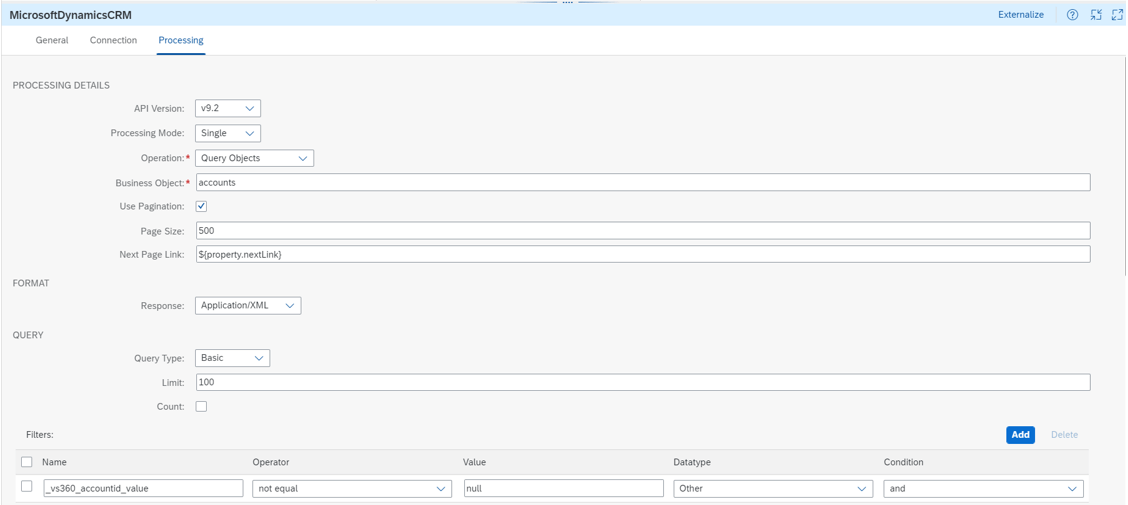This screenshot has height=505, width=1128.
Task: Open the Query Type dropdown
Action: [x=232, y=358]
